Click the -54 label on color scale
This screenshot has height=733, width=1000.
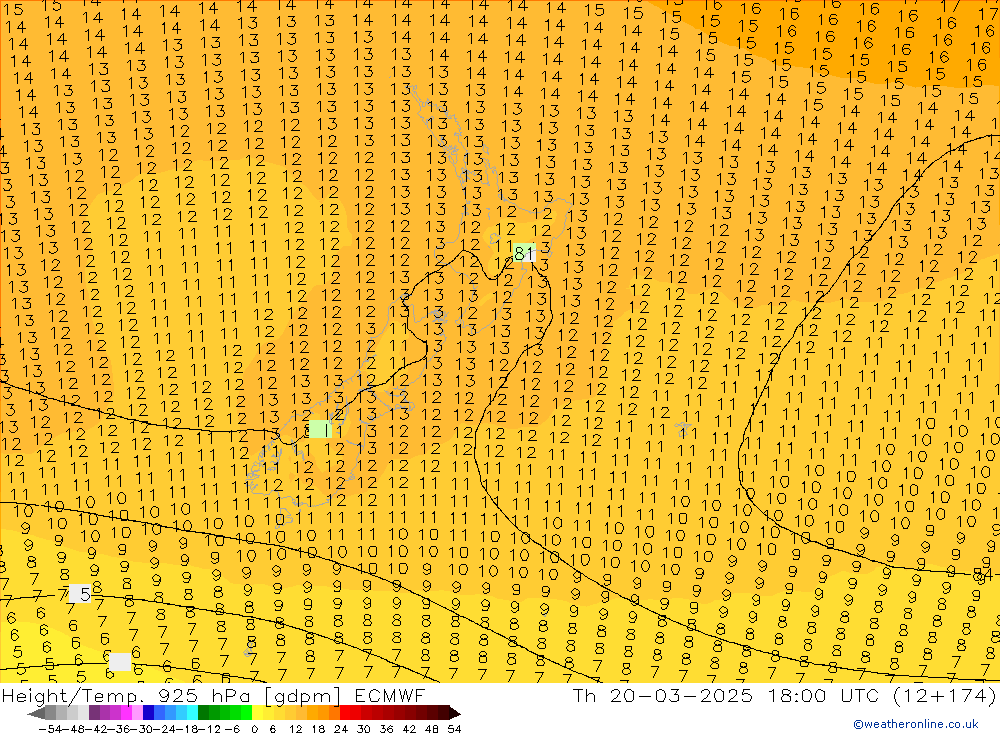tap(51, 729)
